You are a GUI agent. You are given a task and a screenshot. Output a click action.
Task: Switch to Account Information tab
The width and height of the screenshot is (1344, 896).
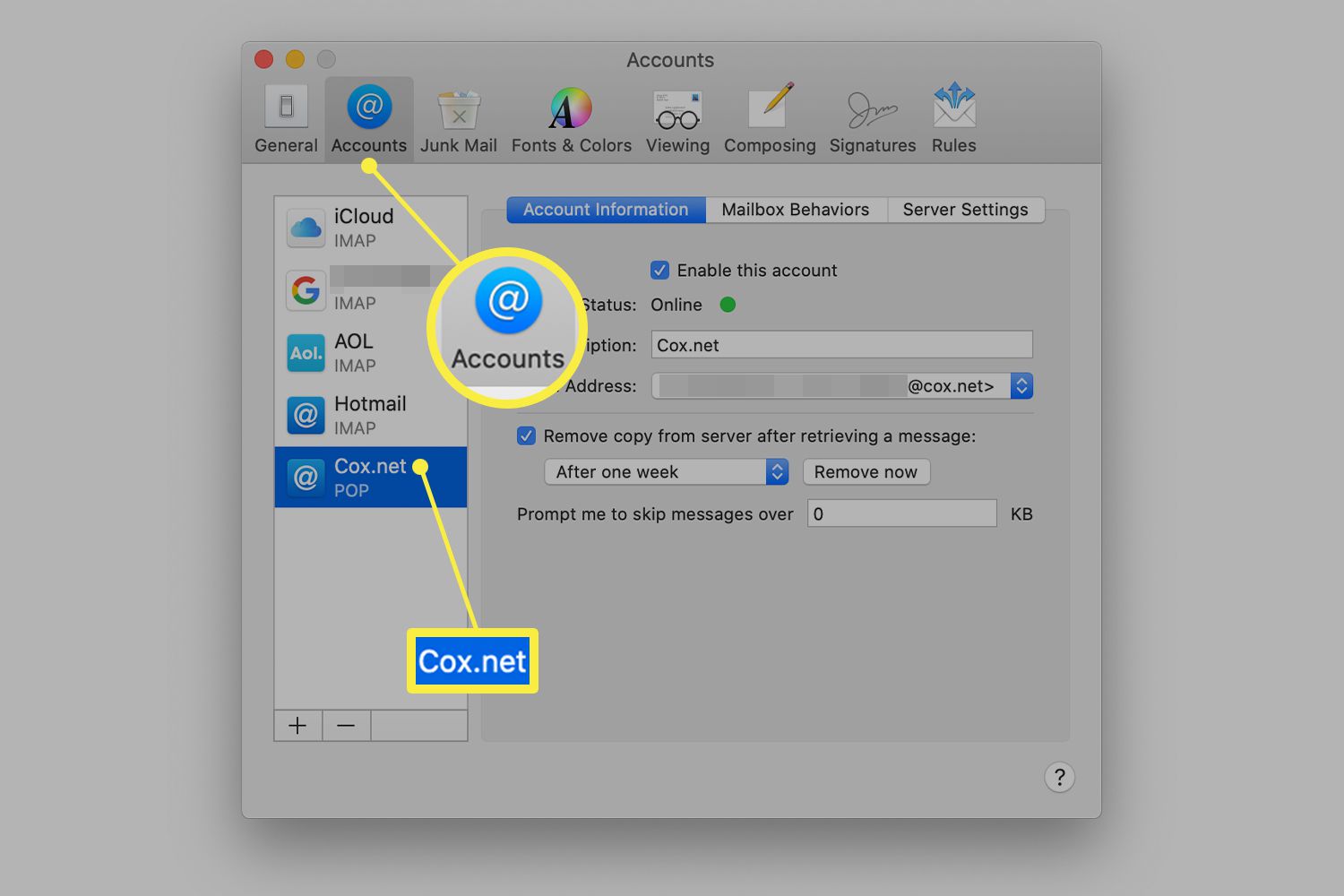[607, 210]
